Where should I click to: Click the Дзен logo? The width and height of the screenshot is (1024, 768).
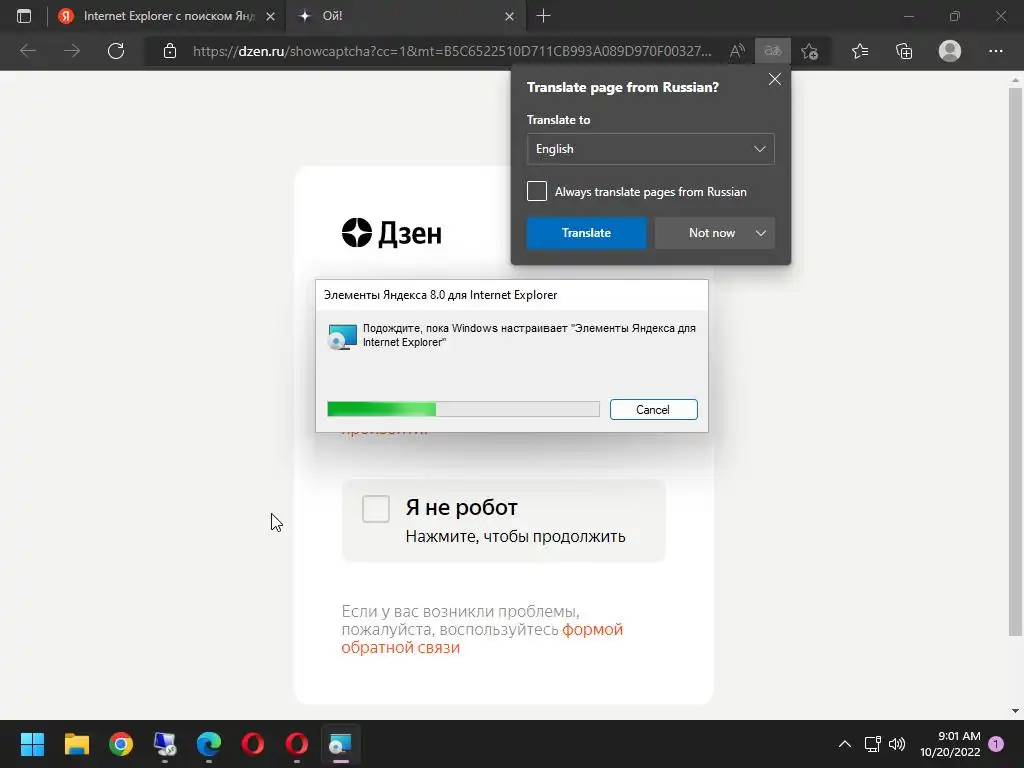392,232
